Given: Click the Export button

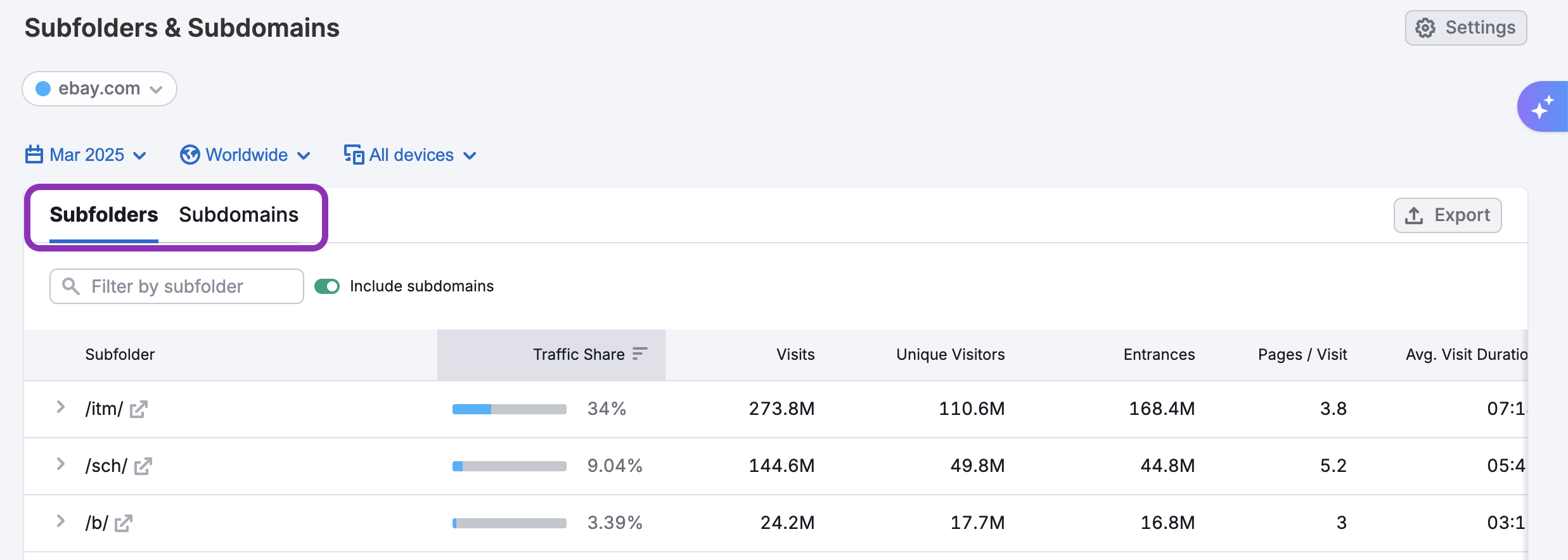Looking at the screenshot, I should [1448, 215].
